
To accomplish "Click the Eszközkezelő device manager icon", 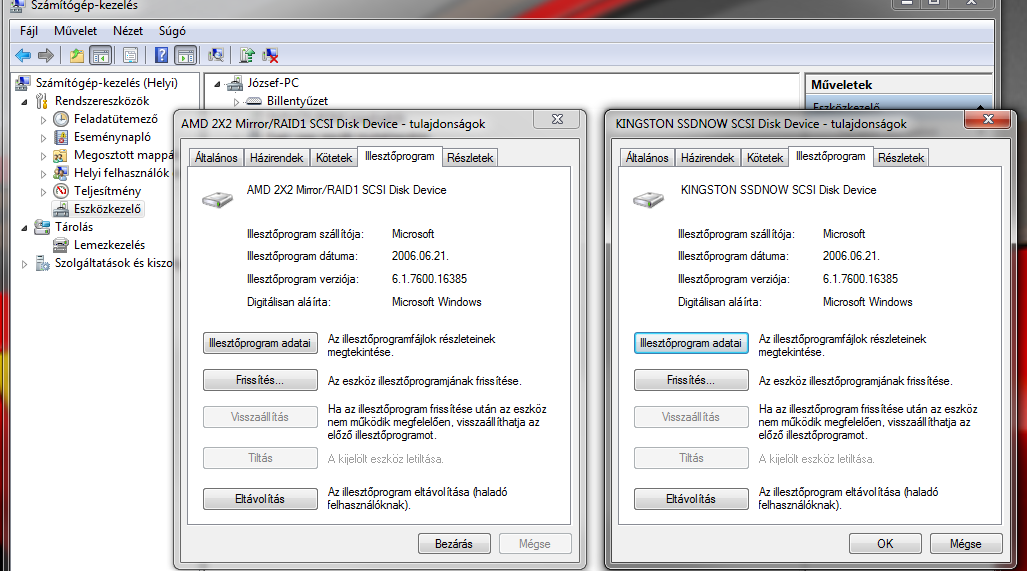I will [x=61, y=209].
